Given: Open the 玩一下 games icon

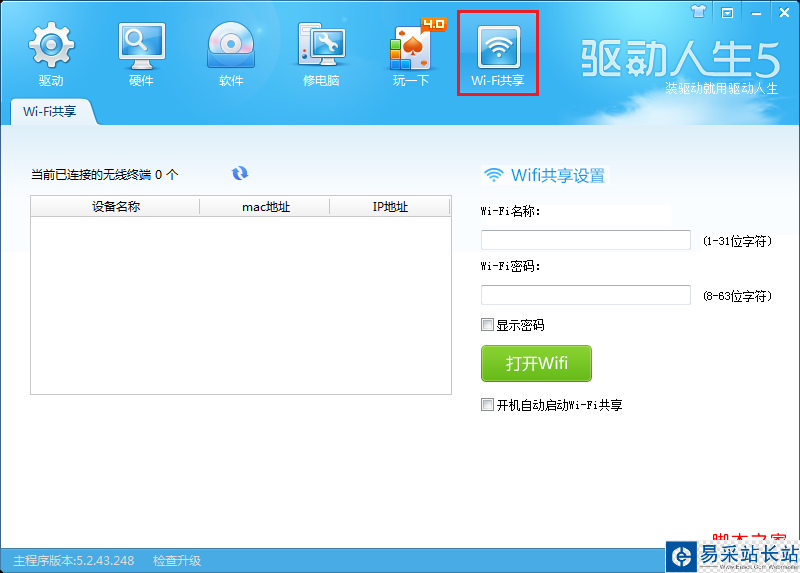Looking at the screenshot, I should coord(411,54).
